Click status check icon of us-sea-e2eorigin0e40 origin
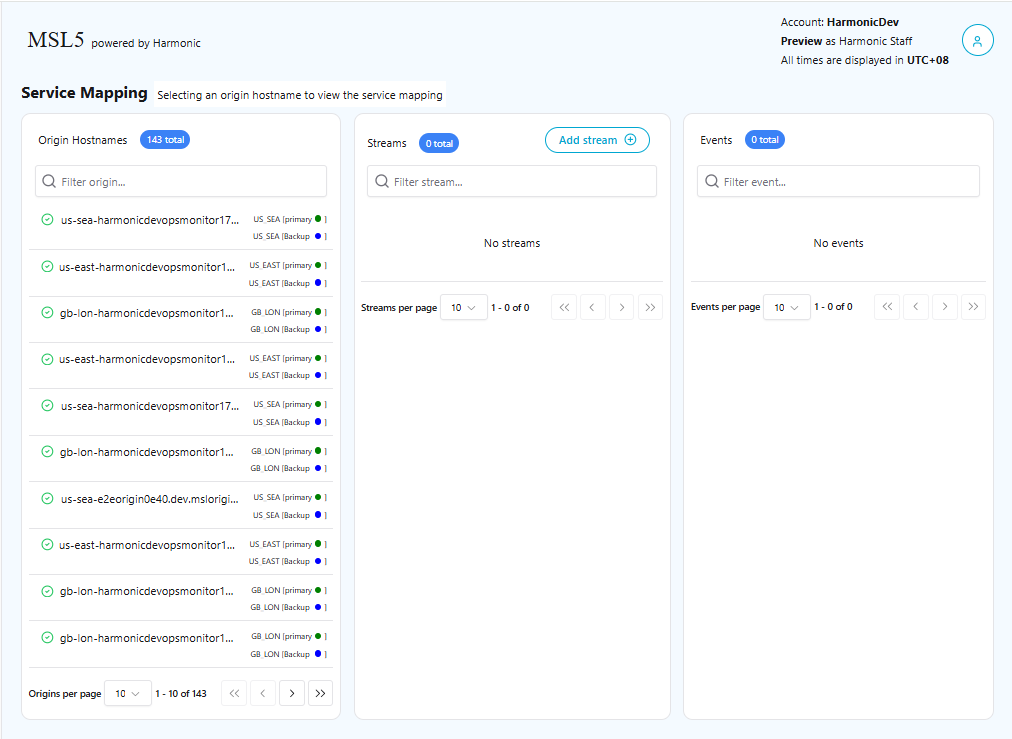The height and width of the screenshot is (739, 1012). 47,498
